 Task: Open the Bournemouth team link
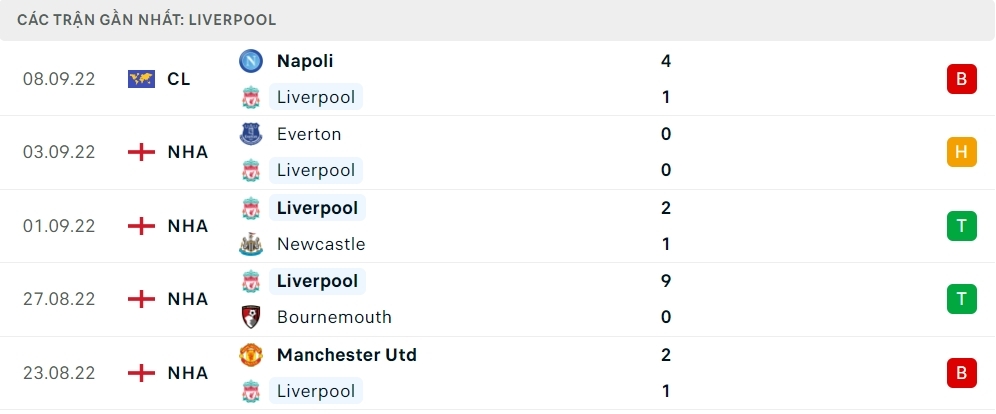click(x=334, y=317)
